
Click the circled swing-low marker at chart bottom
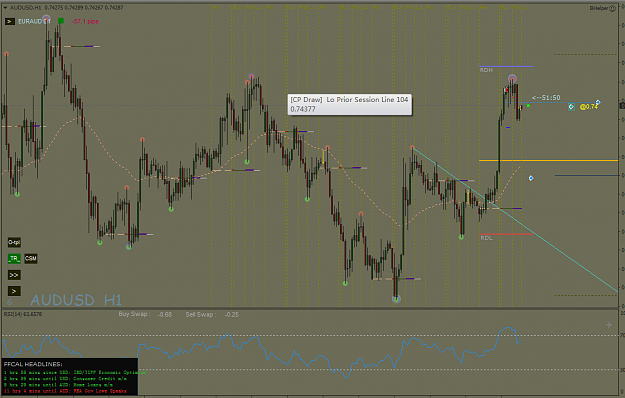(396, 299)
